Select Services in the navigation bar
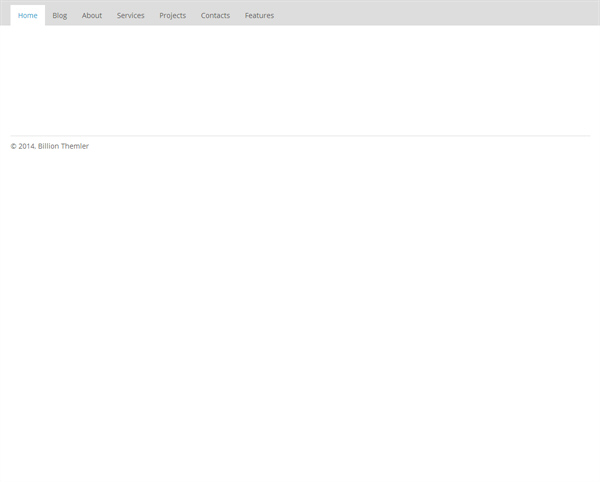Screen dimensions: 600x482 pos(130,15)
